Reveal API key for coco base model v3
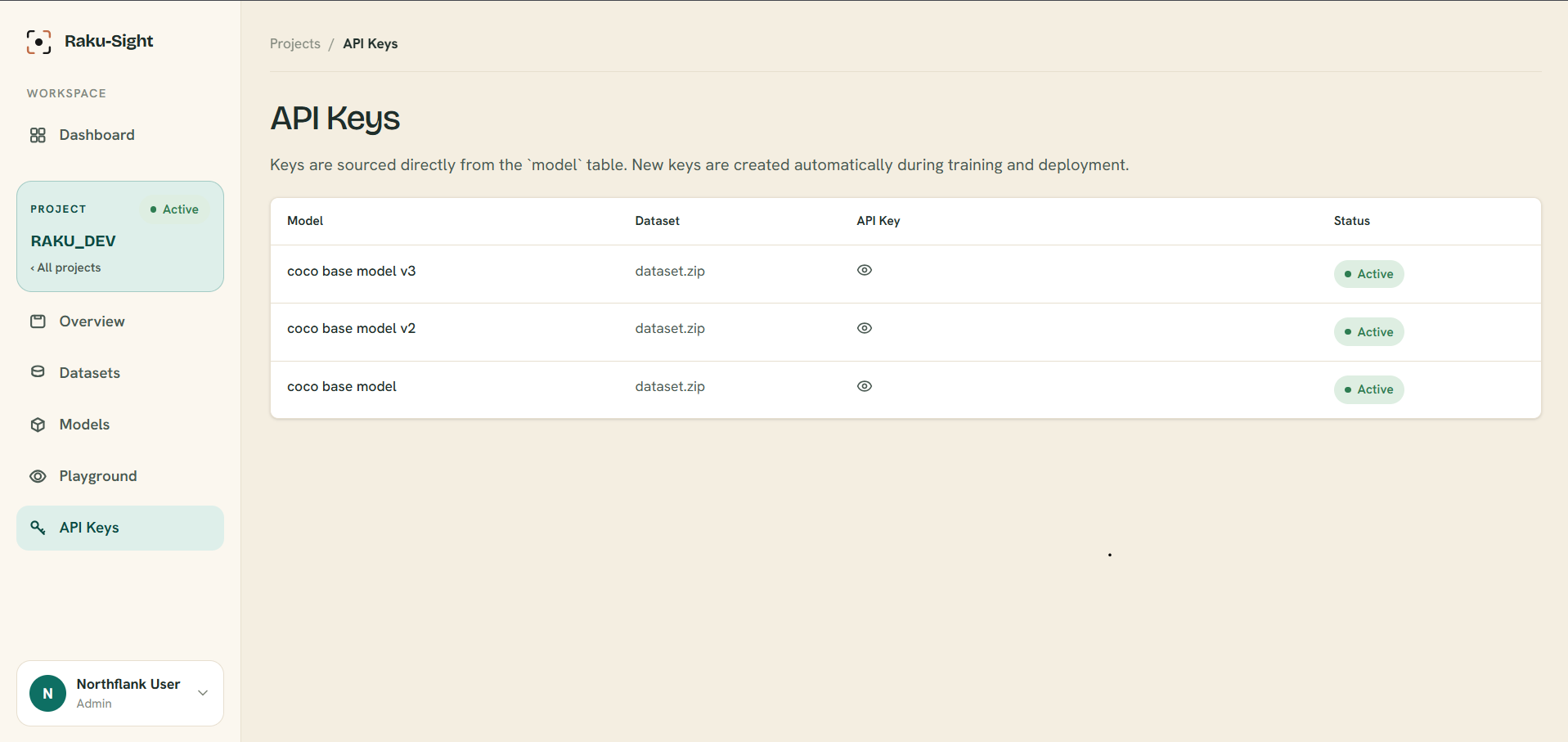Viewport: 1568px width, 742px height. [865, 270]
